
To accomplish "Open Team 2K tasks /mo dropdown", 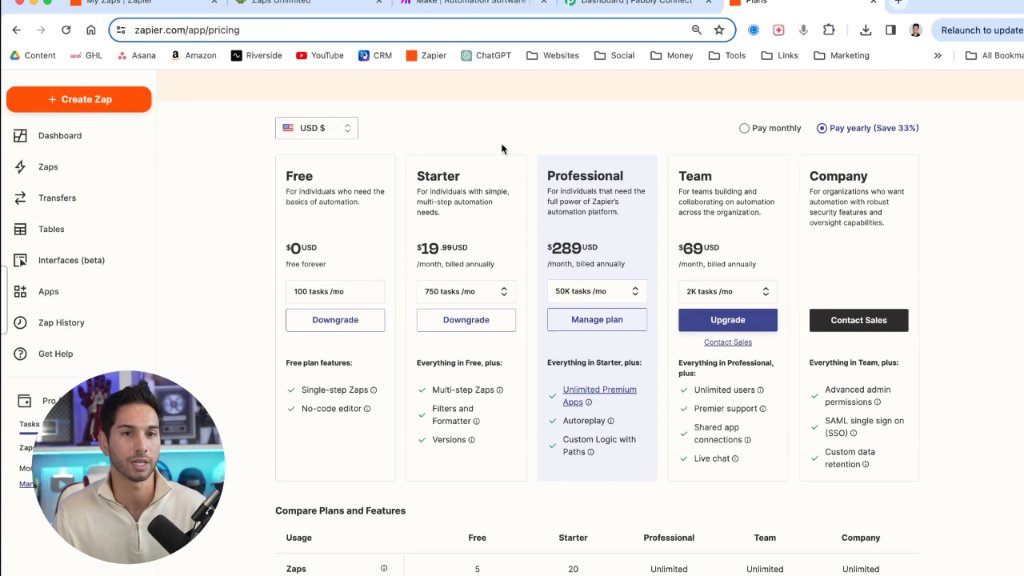I will pyautogui.click(x=728, y=291).
